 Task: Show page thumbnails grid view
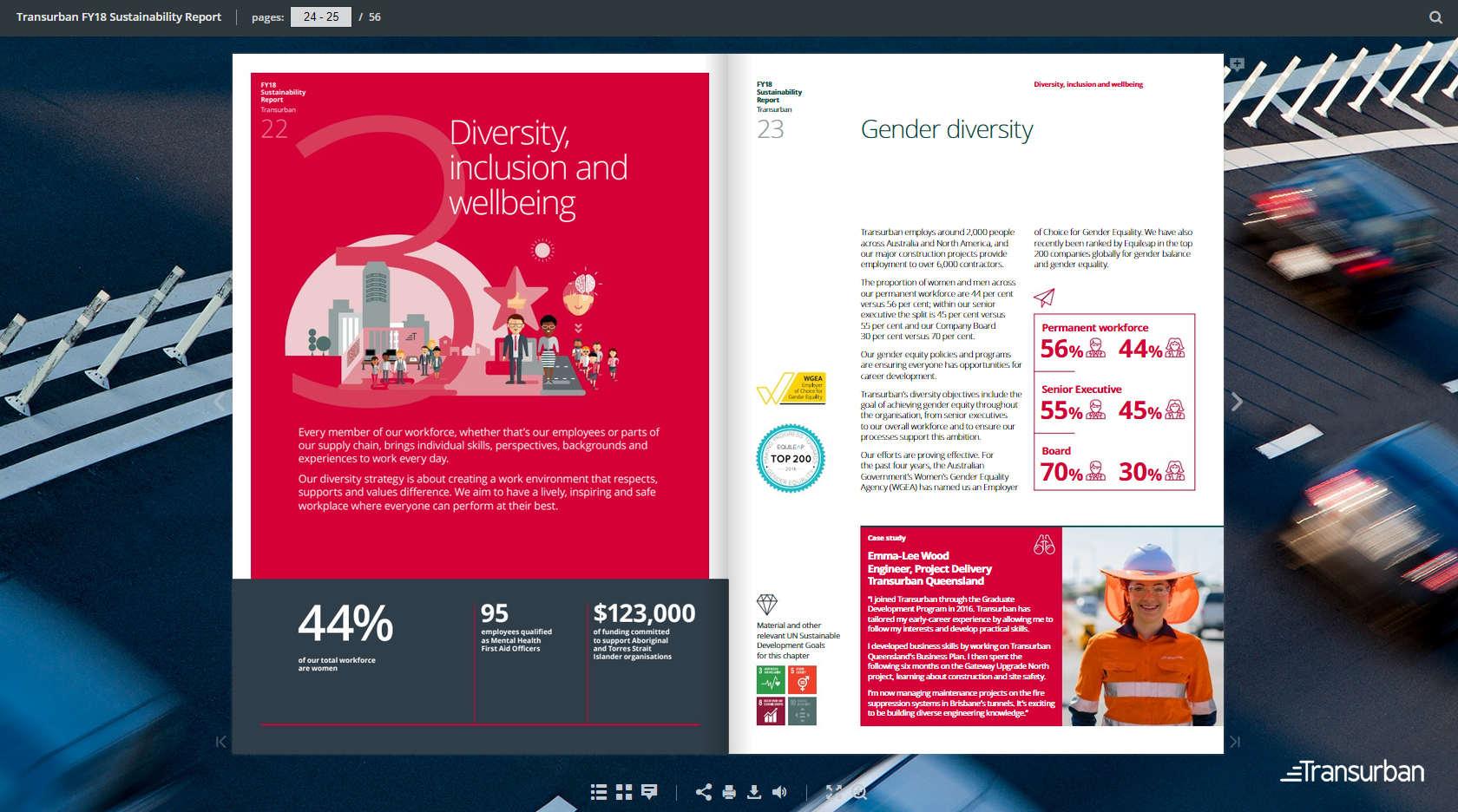(624, 792)
